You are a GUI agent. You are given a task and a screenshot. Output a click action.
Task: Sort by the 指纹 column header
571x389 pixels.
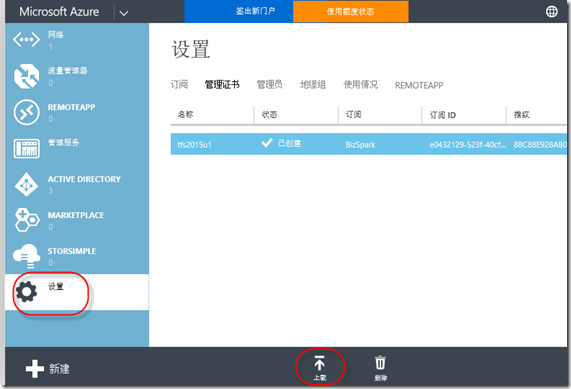(x=521, y=115)
